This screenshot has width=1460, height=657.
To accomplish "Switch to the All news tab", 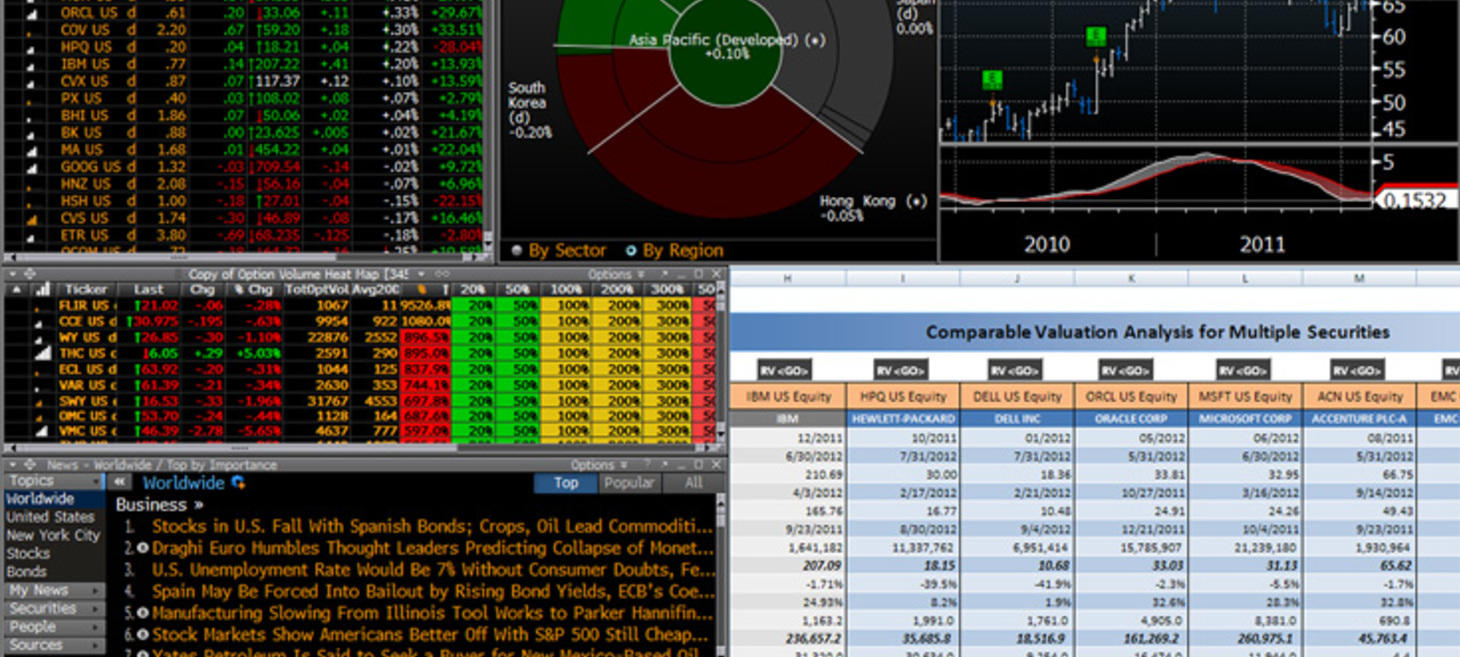I will (693, 483).
